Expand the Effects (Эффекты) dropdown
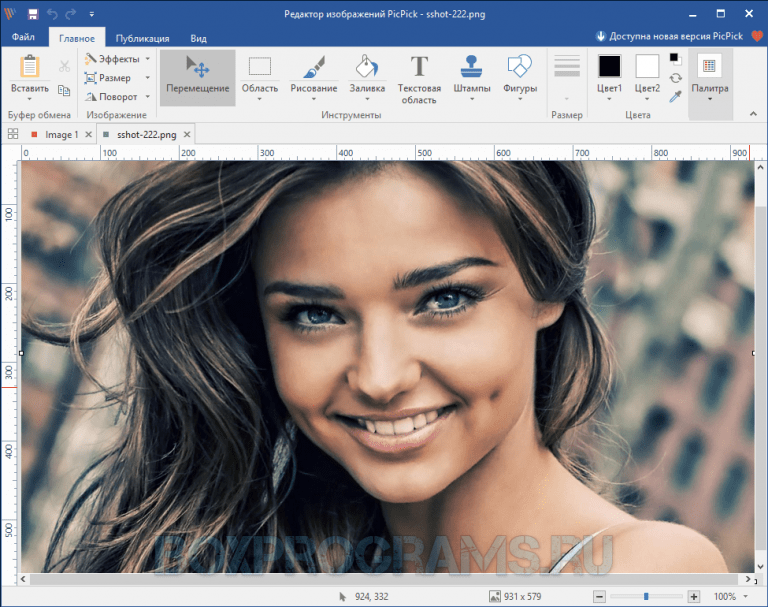This screenshot has height=607, width=768. pyautogui.click(x=118, y=59)
